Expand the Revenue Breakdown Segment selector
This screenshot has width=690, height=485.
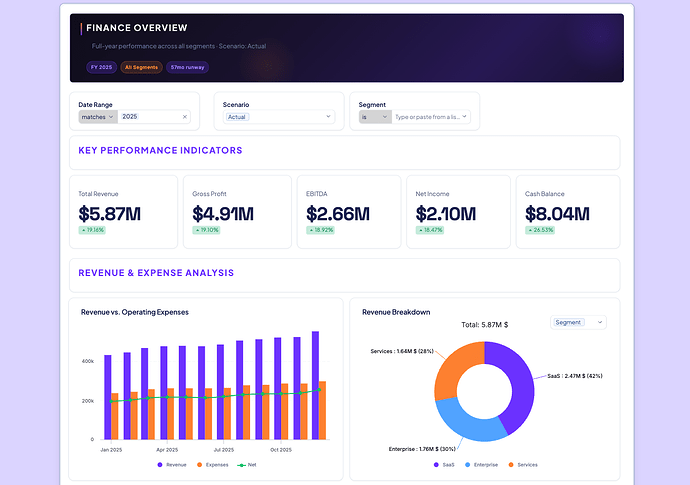tap(578, 322)
